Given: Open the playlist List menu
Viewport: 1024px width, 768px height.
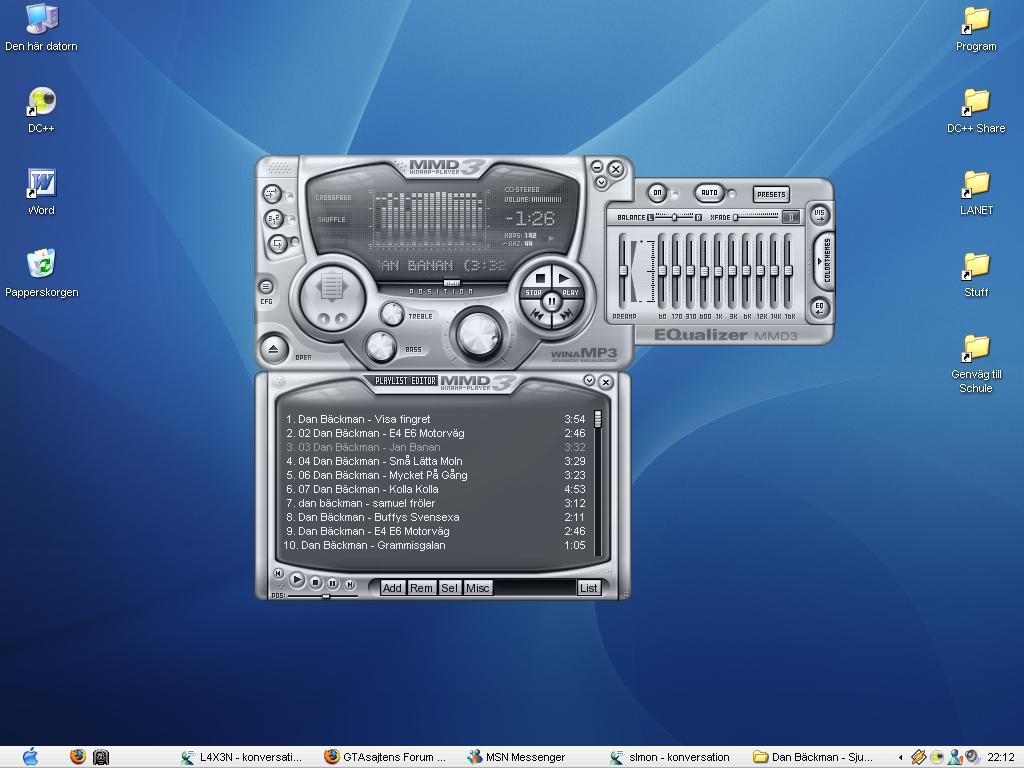Looking at the screenshot, I should pyautogui.click(x=588, y=588).
